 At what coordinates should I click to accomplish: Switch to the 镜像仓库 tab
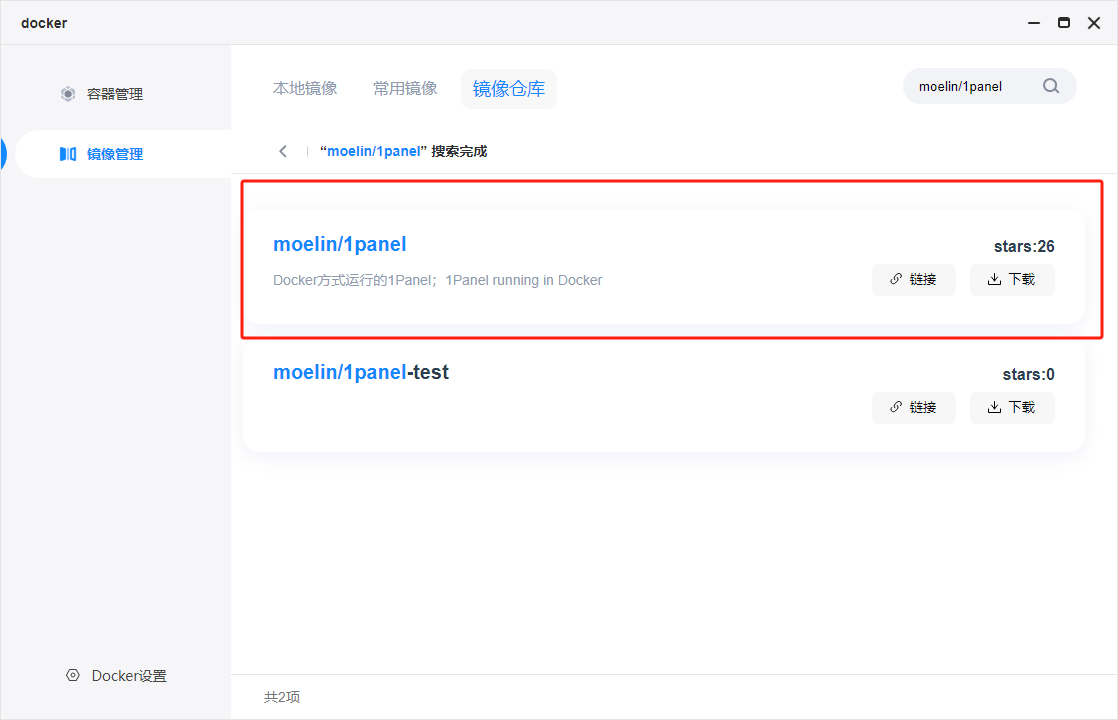coord(509,89)
